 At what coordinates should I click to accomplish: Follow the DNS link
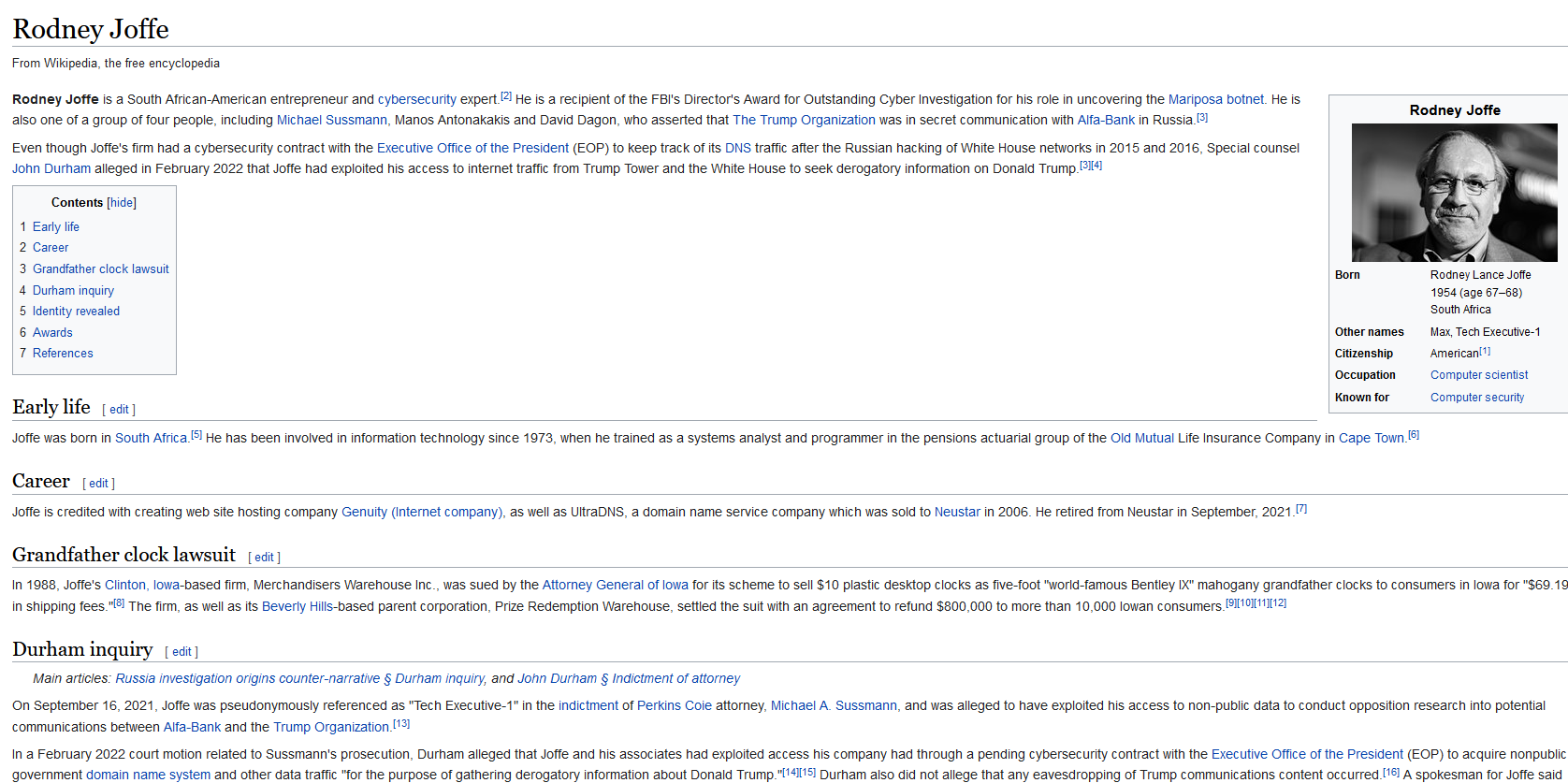(738, 148)
